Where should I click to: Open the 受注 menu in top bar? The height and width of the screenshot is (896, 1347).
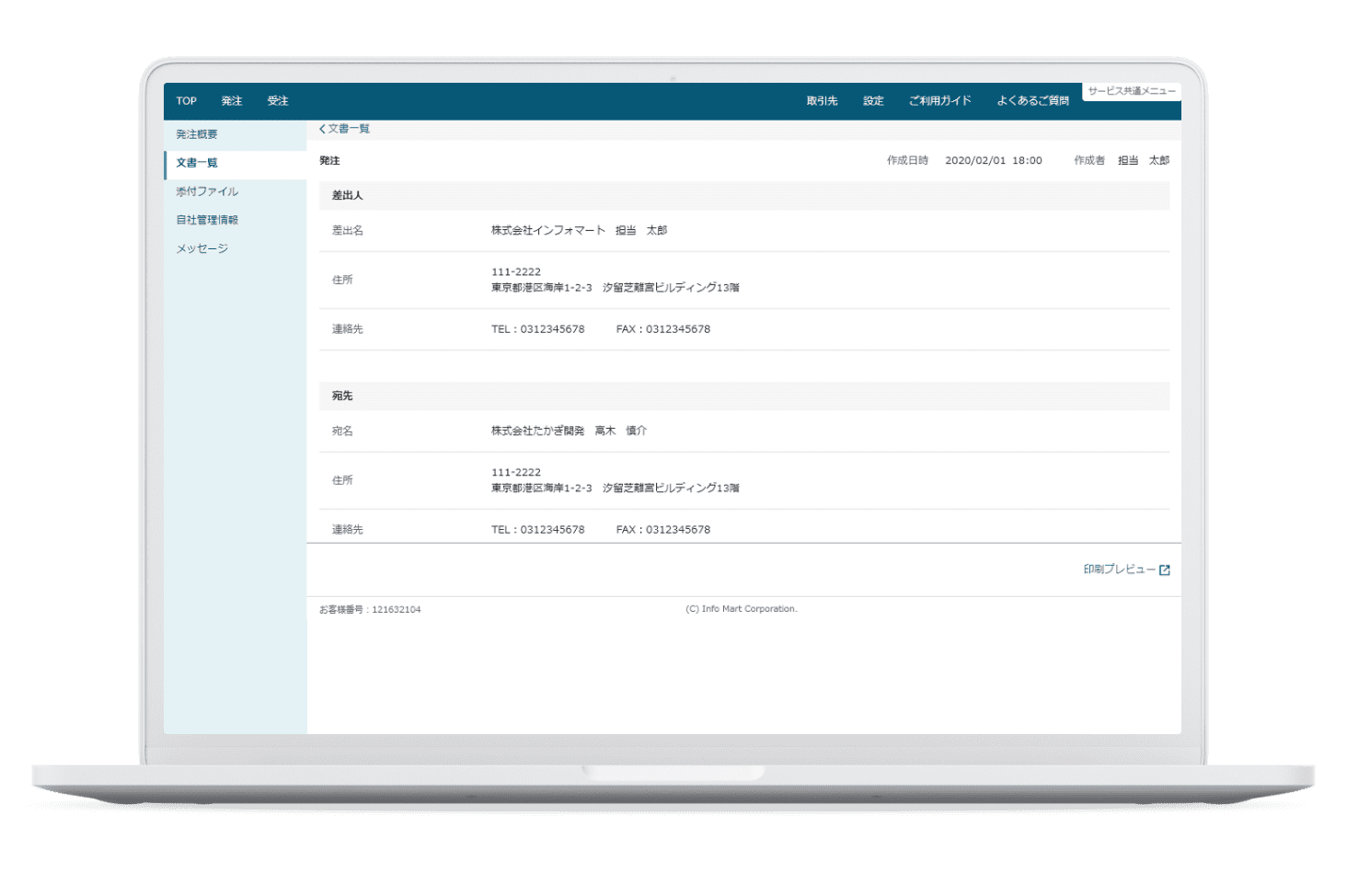[x=278, y=101]
